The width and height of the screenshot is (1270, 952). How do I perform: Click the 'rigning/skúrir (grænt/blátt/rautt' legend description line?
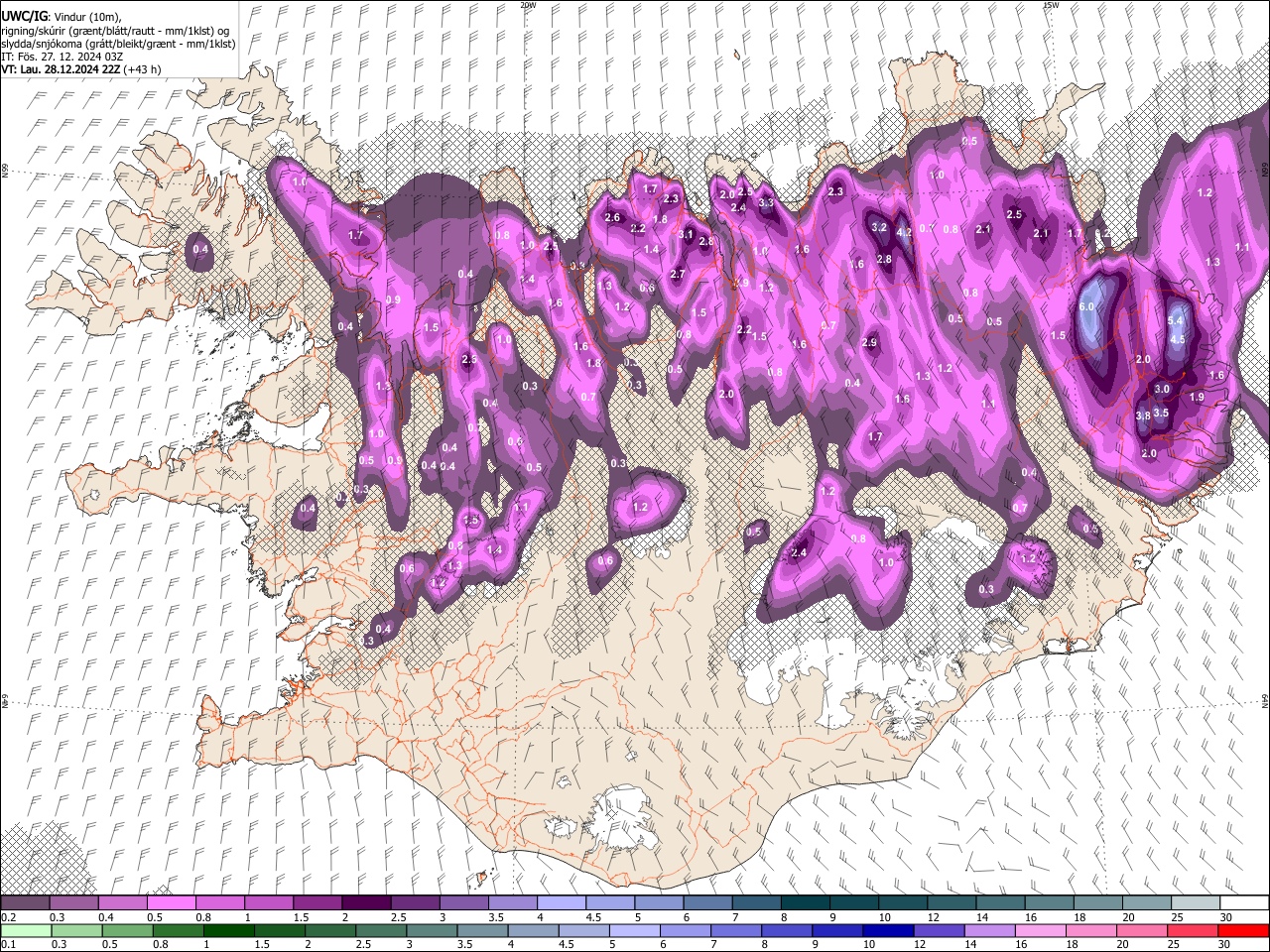(80, 31)
